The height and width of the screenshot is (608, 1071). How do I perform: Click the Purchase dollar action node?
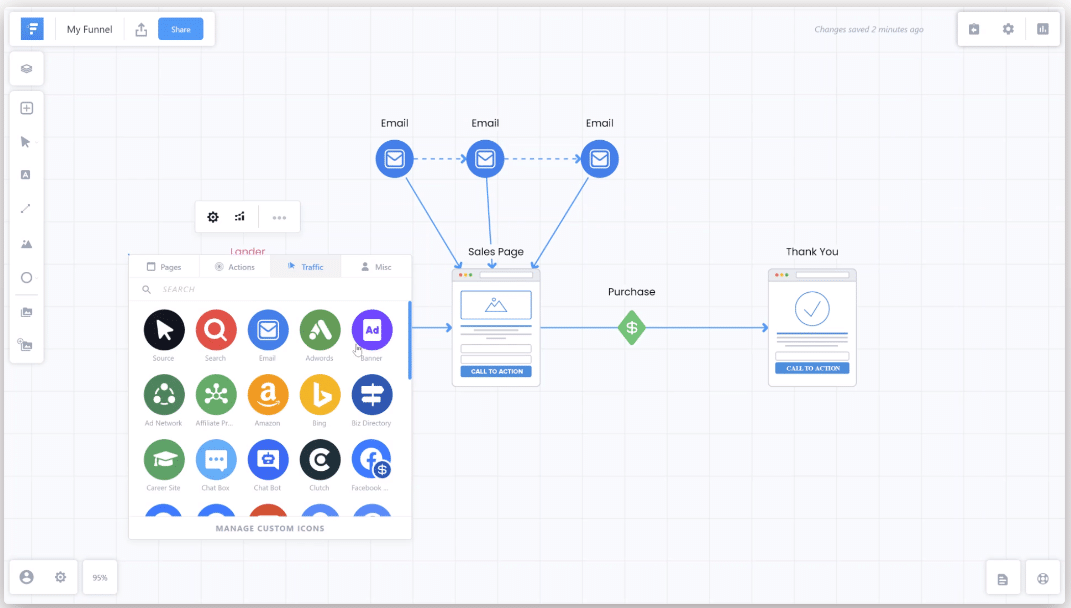(631, 328)
